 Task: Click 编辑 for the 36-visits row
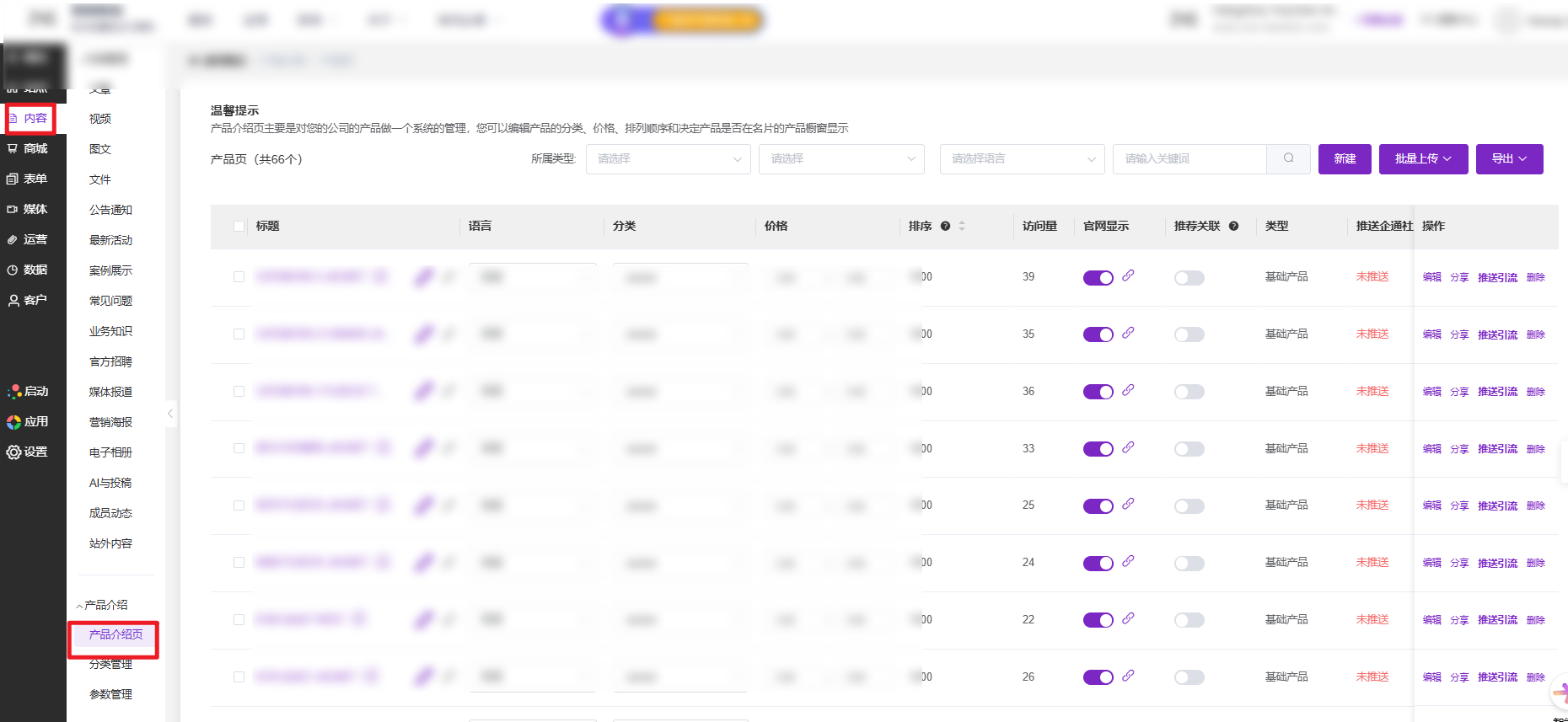(1431, 392)
